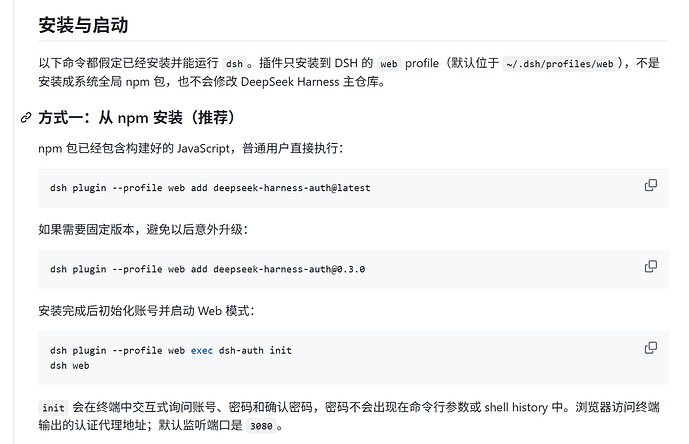The width and height of the screenshot is (689, 444).
Task: Click the sentence about npm 包已经包含构建好的 JavaScript
Action: 190,148
